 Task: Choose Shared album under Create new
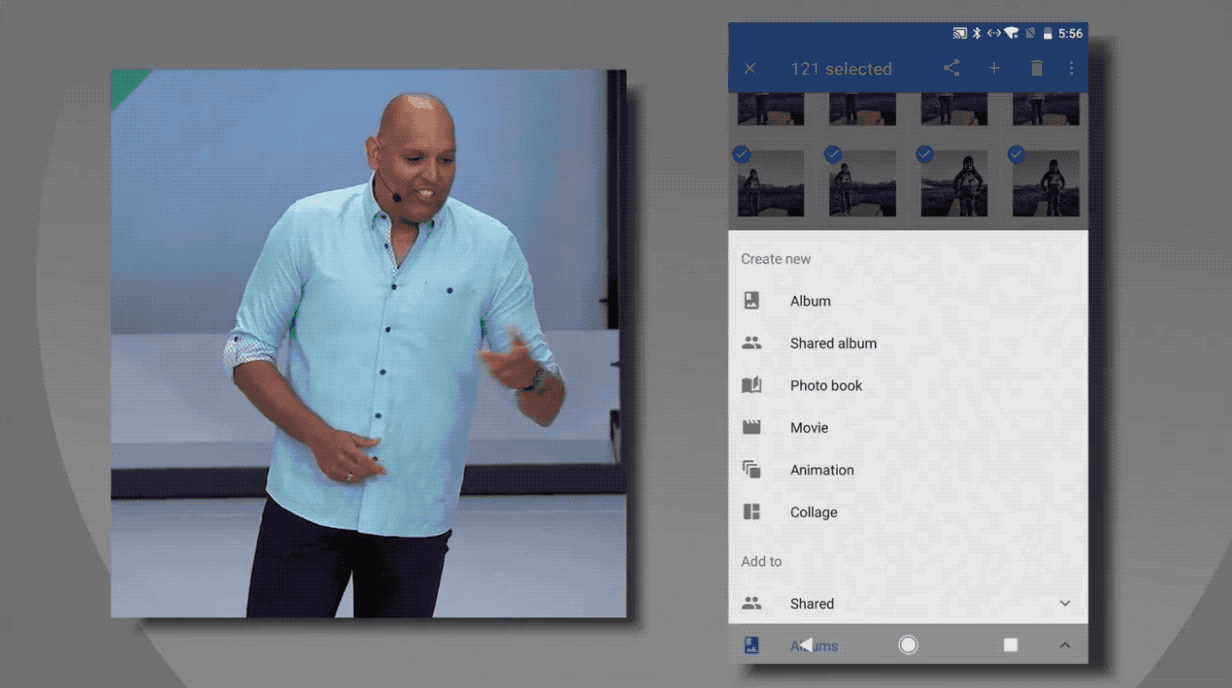908,343
